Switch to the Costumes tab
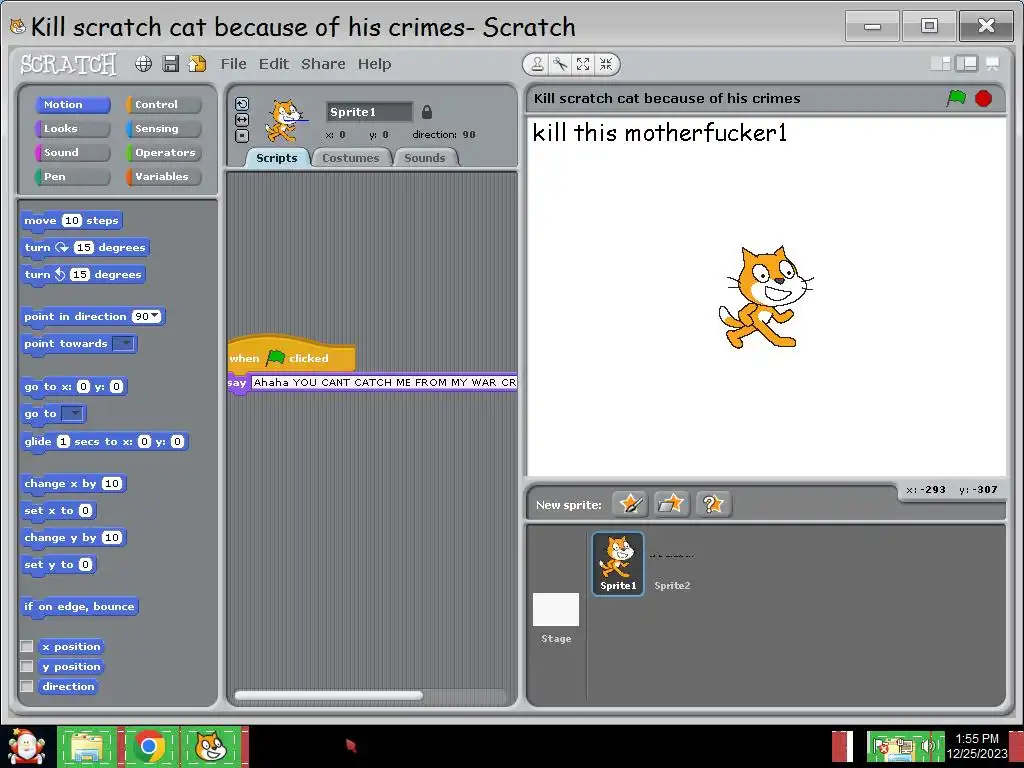 click(x=351, y=157)
